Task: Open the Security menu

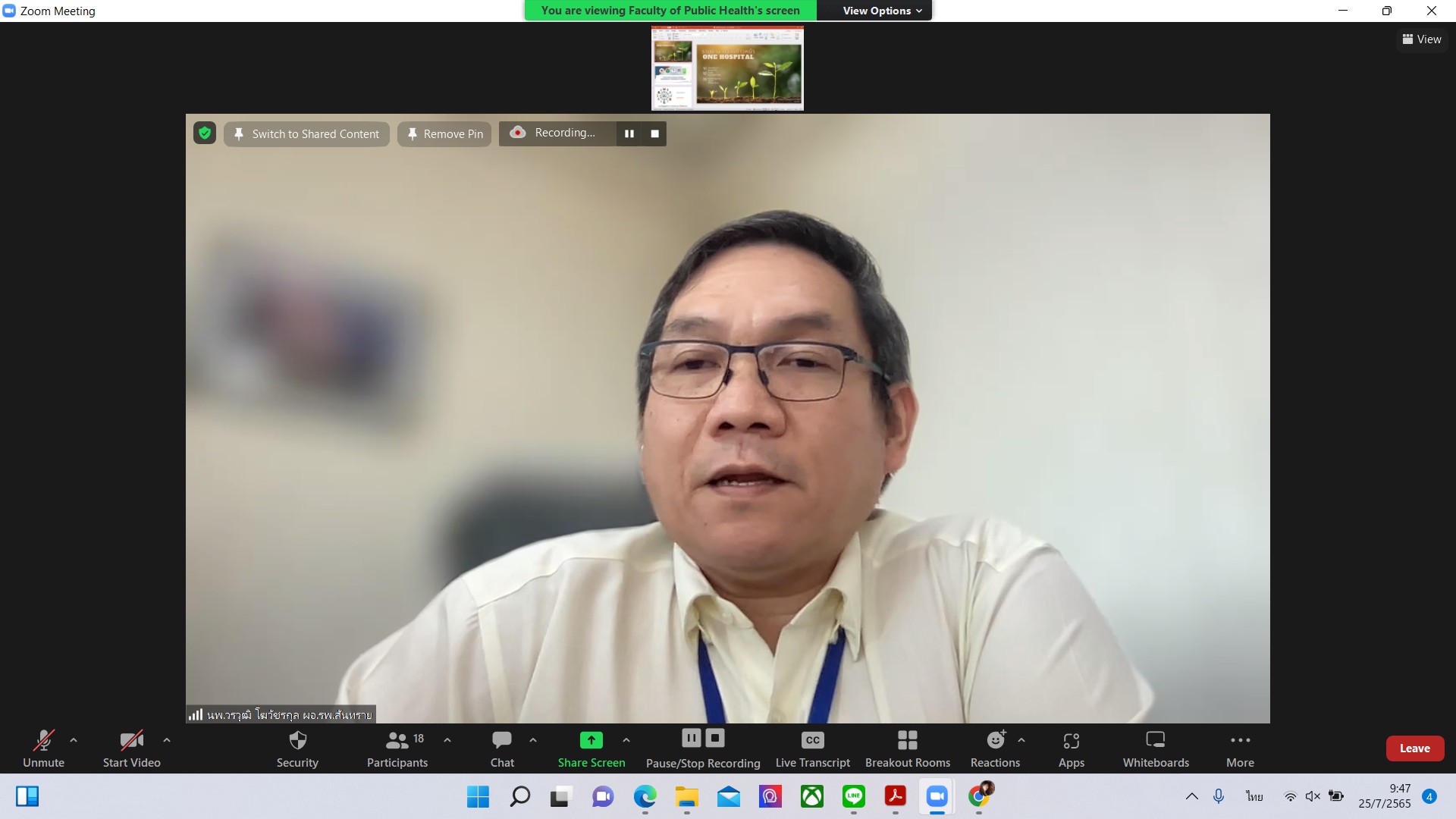Action: 297,748
